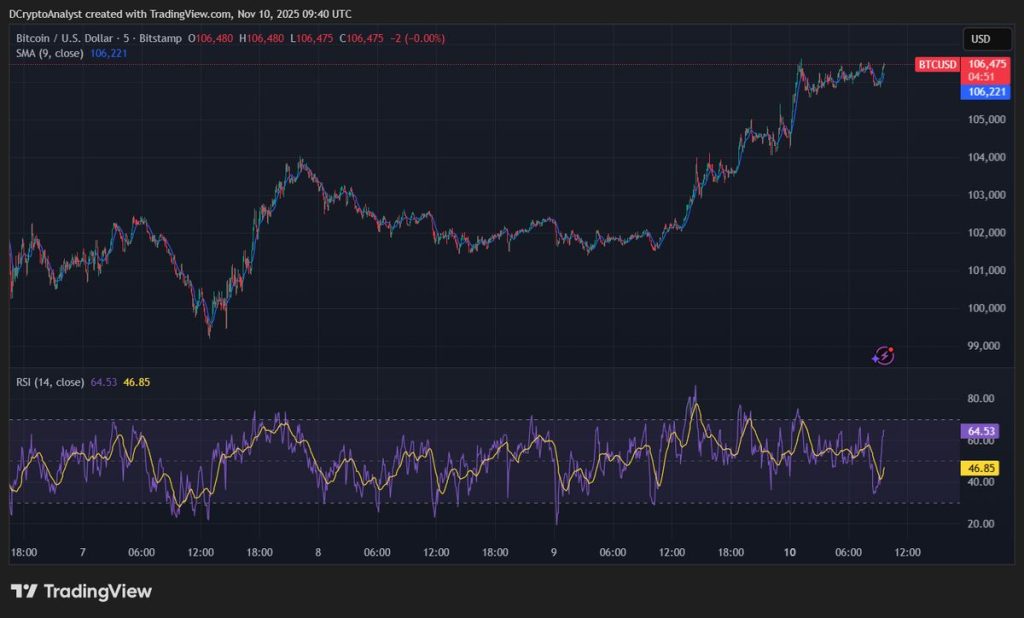Click the date 10 on the time axis
The height and width of the screenshot is (618, 1024).
(x=789, y=551)
